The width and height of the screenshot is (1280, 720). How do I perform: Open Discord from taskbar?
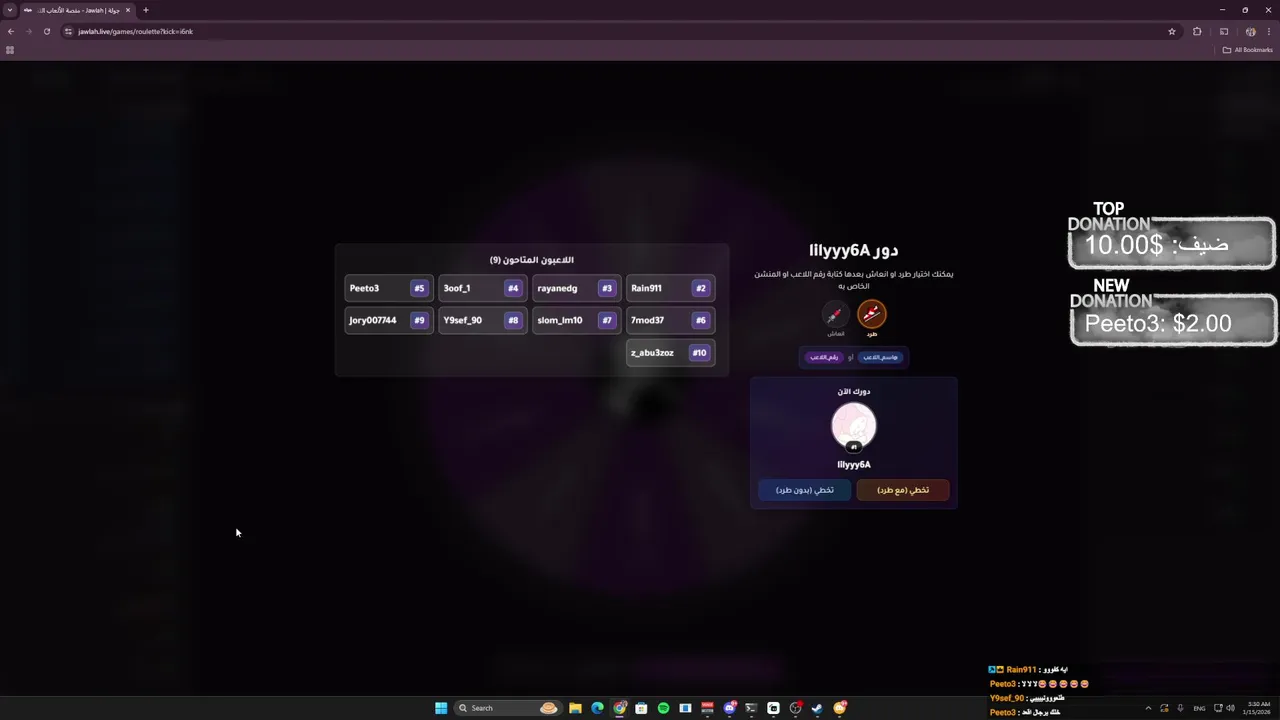[730, 708]
